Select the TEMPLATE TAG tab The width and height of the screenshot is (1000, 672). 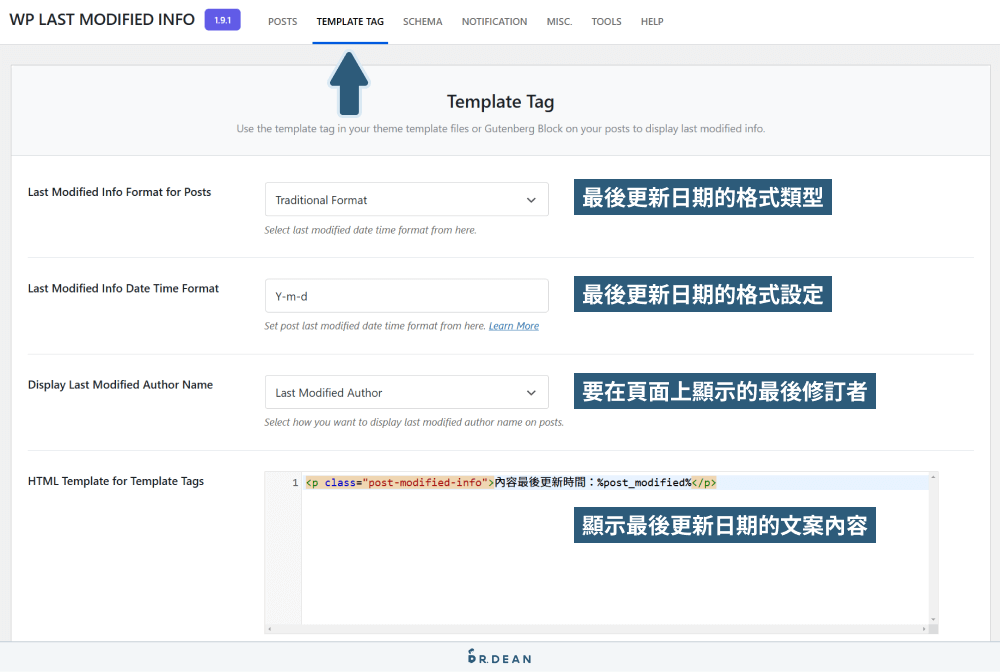pyautogui.click(x=350, y=21)
